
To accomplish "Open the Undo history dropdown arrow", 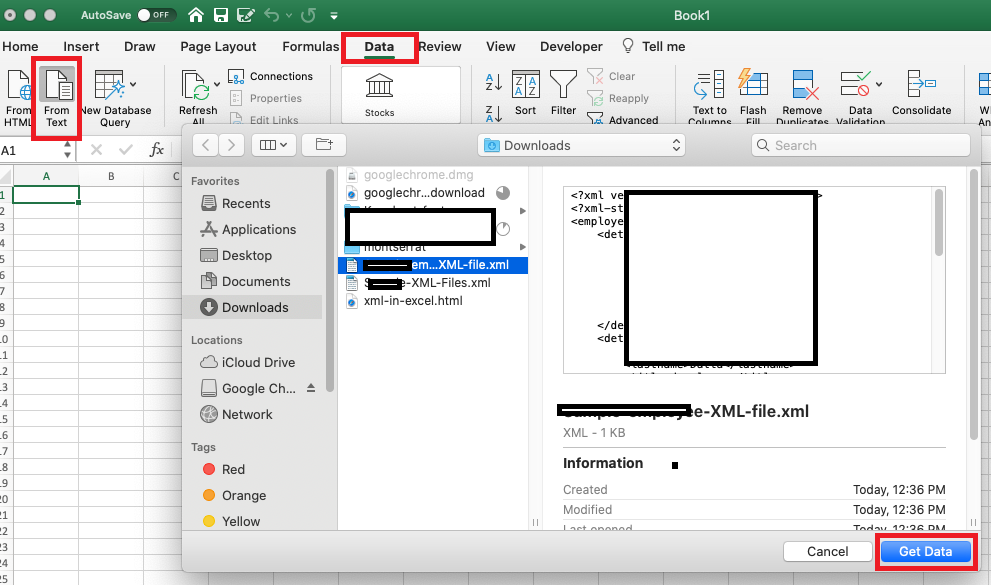I will tap(289, 16).
